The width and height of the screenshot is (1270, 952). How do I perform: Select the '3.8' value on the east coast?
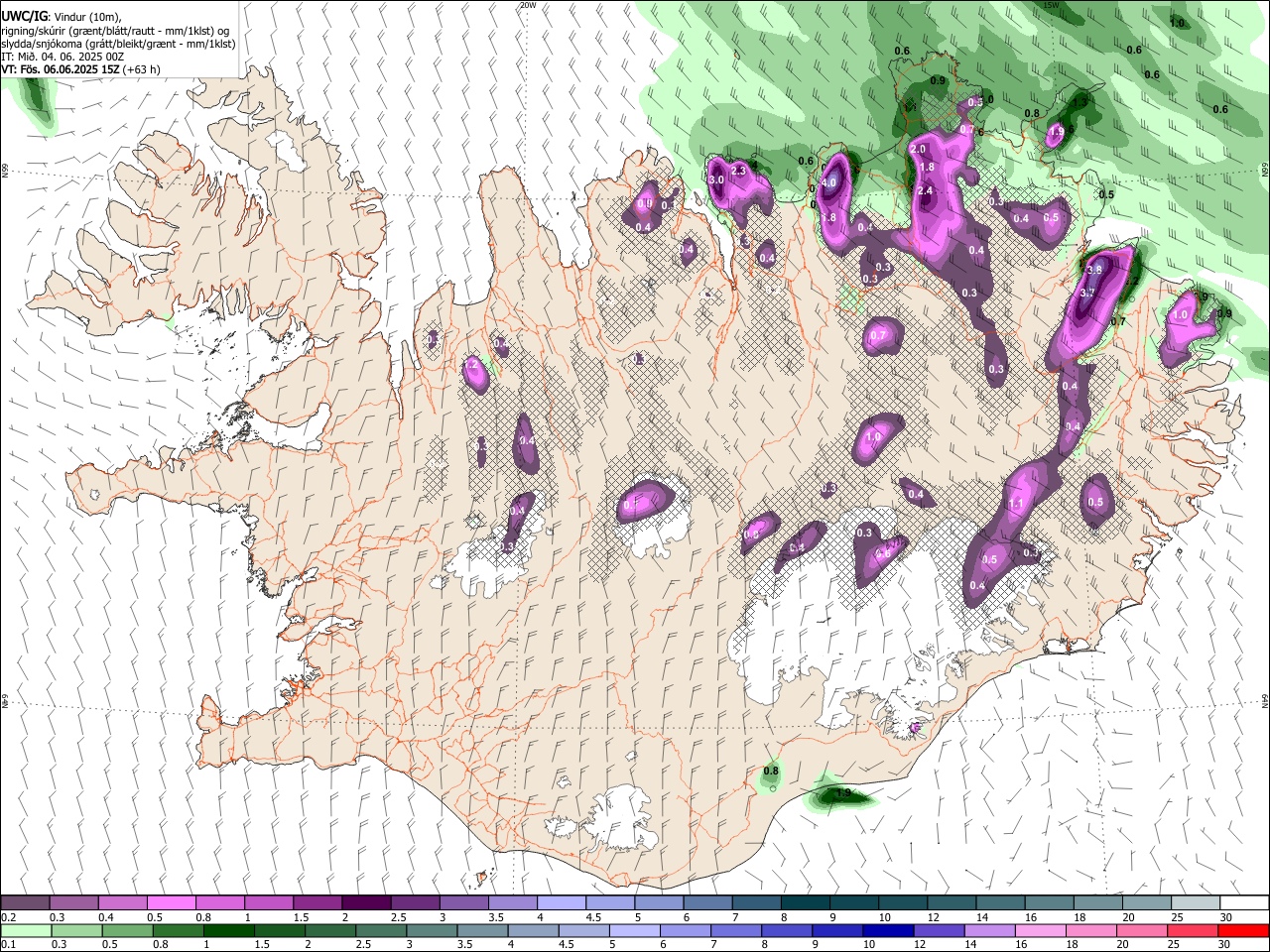pos(1095,270)
